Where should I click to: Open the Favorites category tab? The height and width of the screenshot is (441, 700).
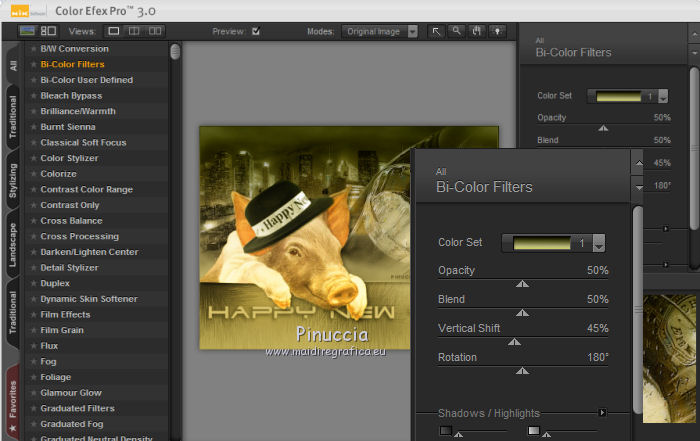coord(13,404)
